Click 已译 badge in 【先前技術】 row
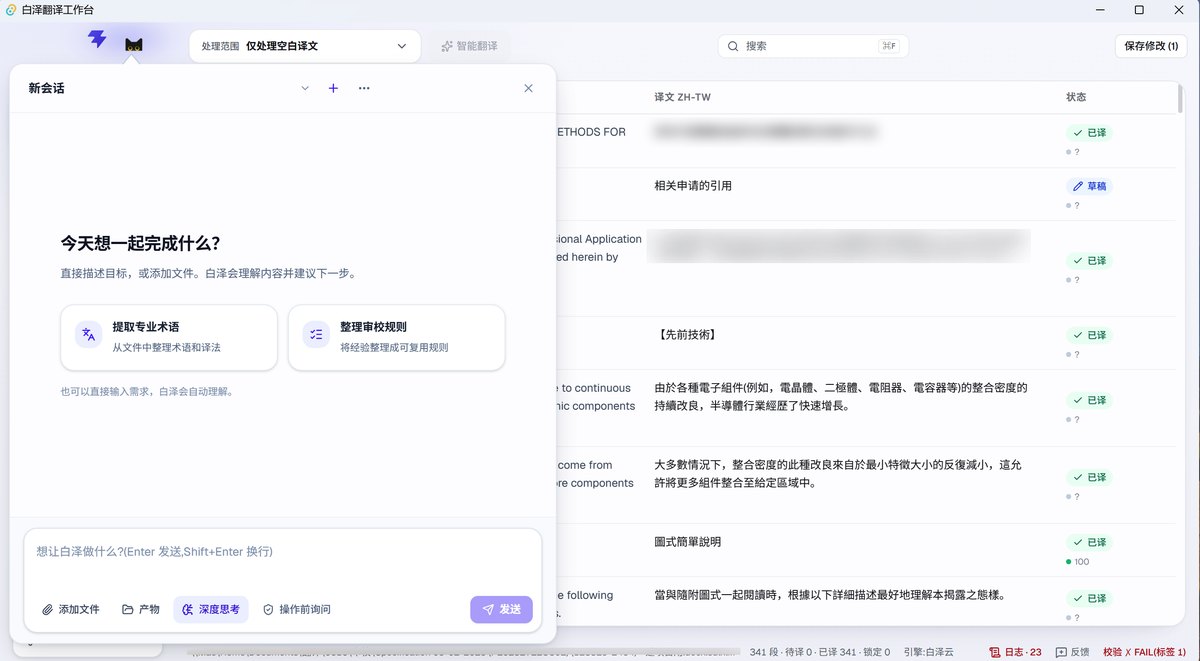The height and width of the screenshot is (661, 1200). (x=1089, y=335)
